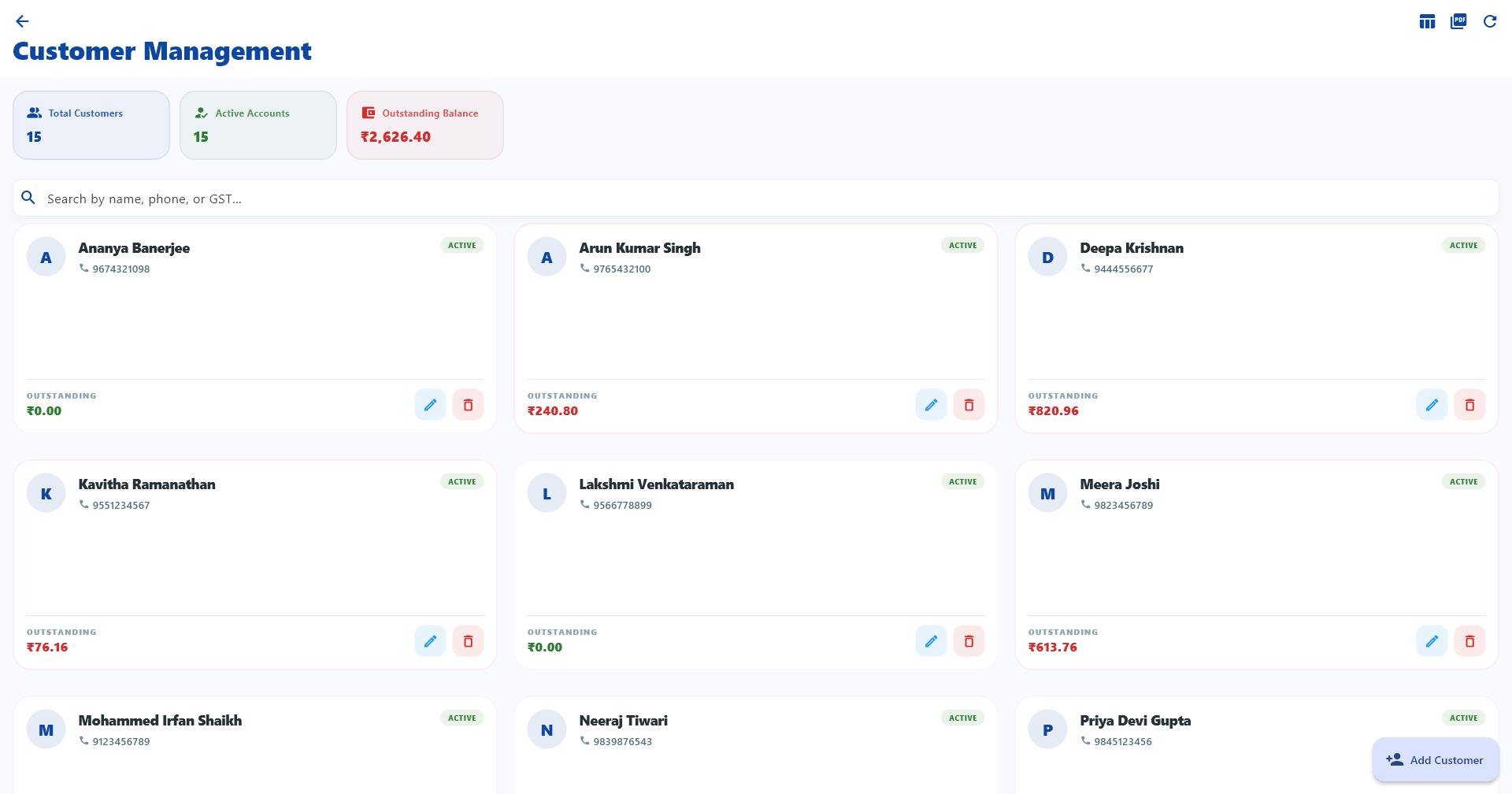Switch to table view icon
The image size is (1512, 794).
click(x=1427, y=21)
